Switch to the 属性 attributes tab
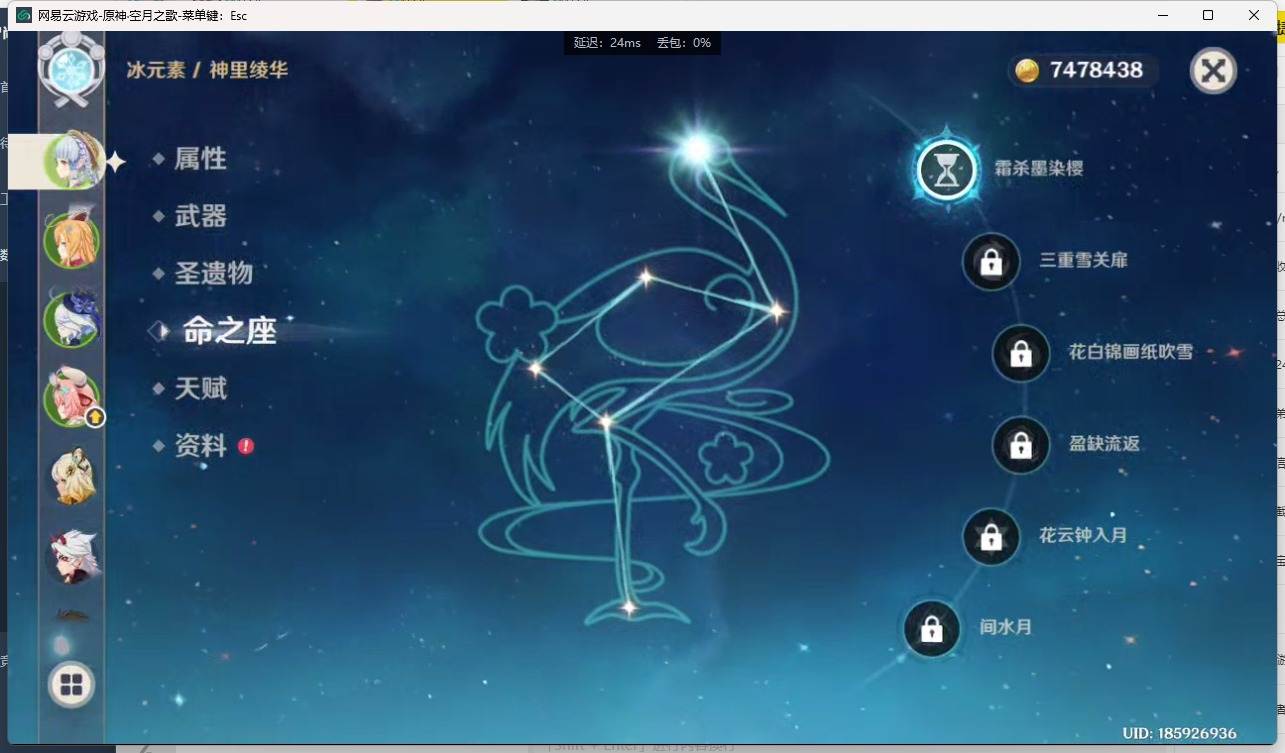1285x753 pixels. (200, 159)
